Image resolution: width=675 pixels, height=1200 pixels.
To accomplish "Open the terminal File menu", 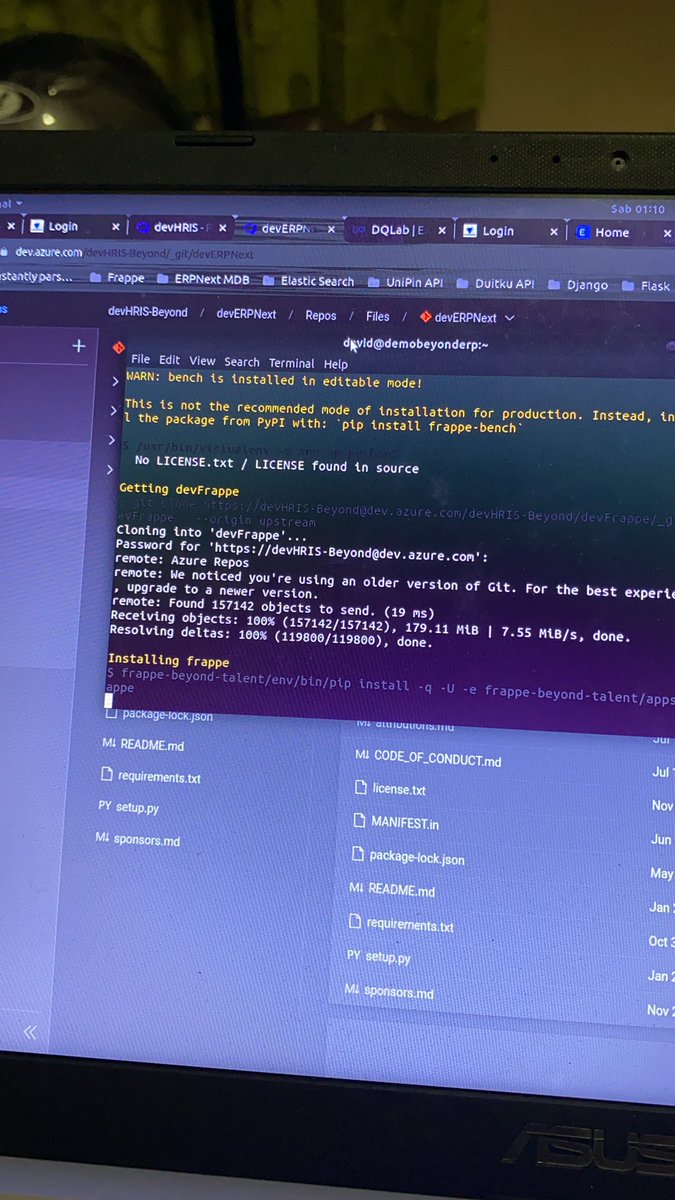I will coord(140,360).
